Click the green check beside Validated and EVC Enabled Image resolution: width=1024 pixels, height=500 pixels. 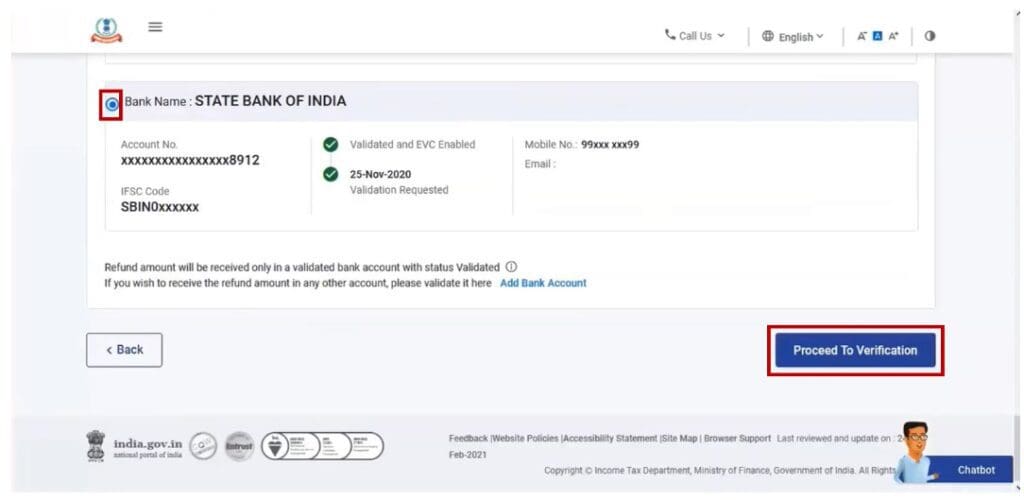(x=331, y=145)
